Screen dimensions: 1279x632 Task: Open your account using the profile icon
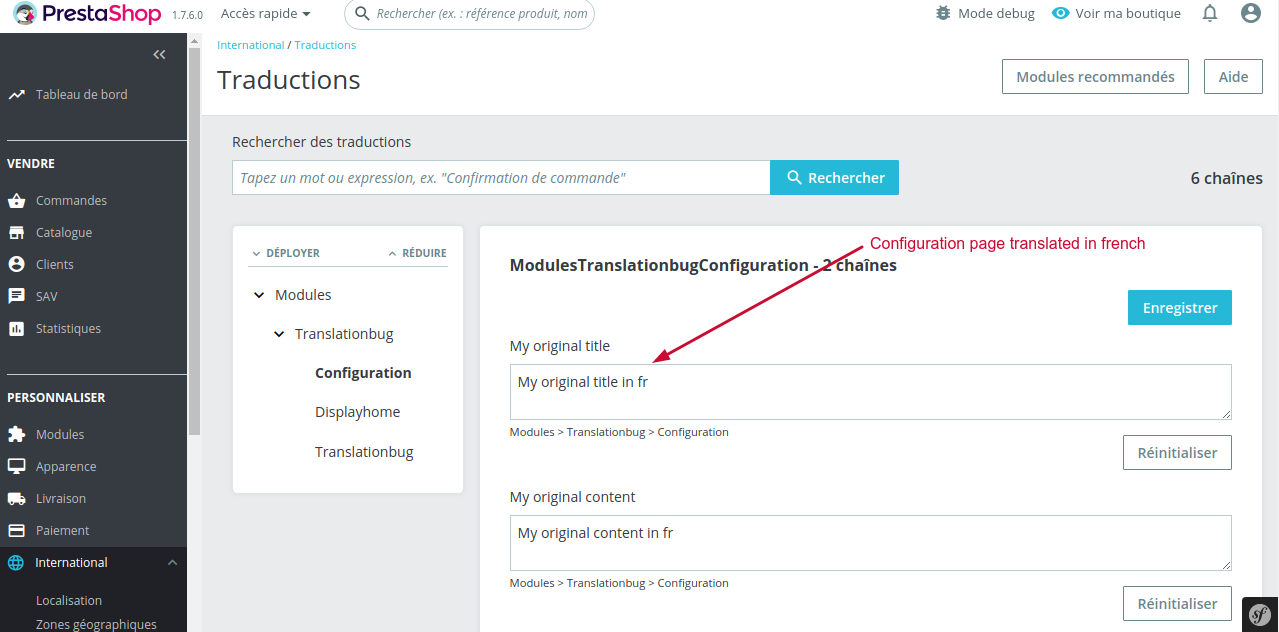[1253, 14]
